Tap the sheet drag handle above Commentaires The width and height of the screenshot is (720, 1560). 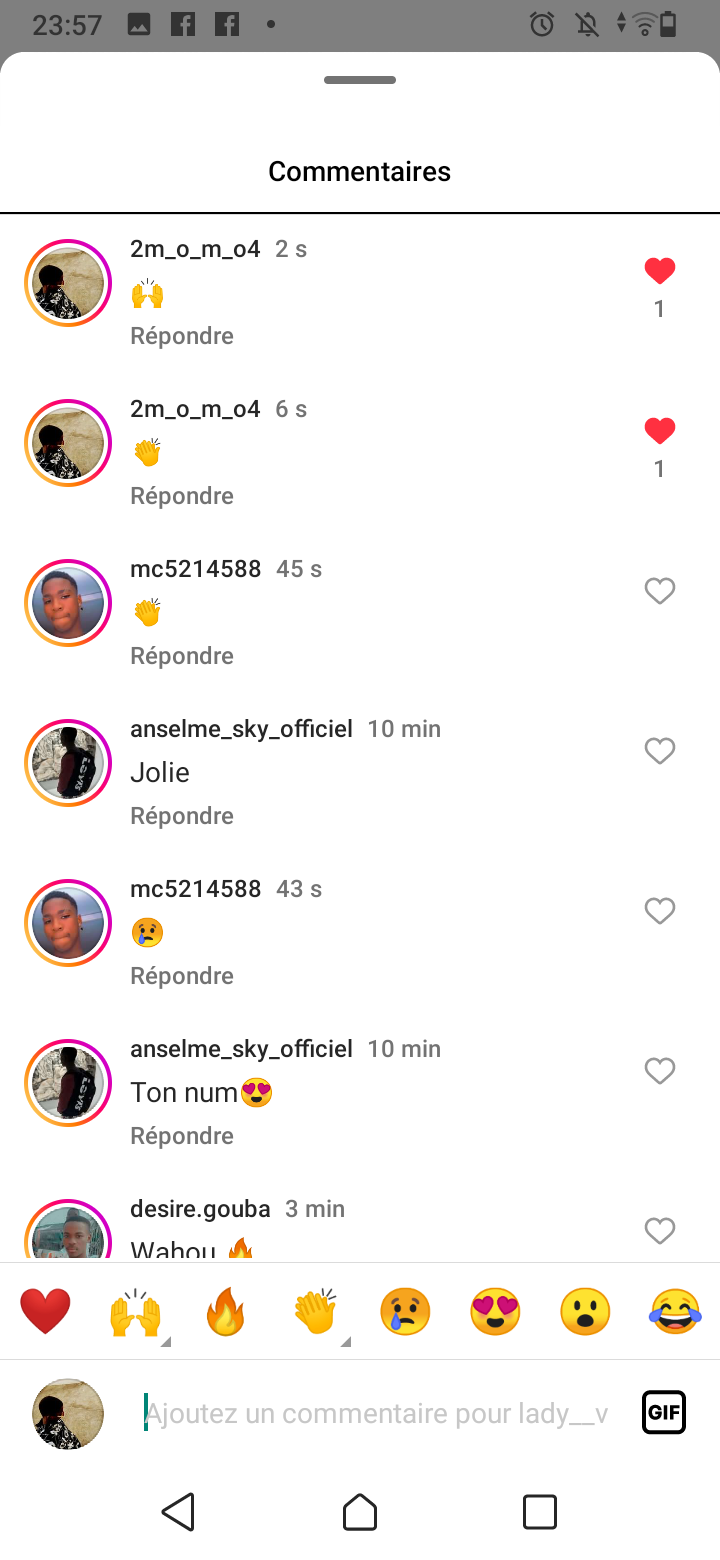pyautogui.click(x=360, y=80)
